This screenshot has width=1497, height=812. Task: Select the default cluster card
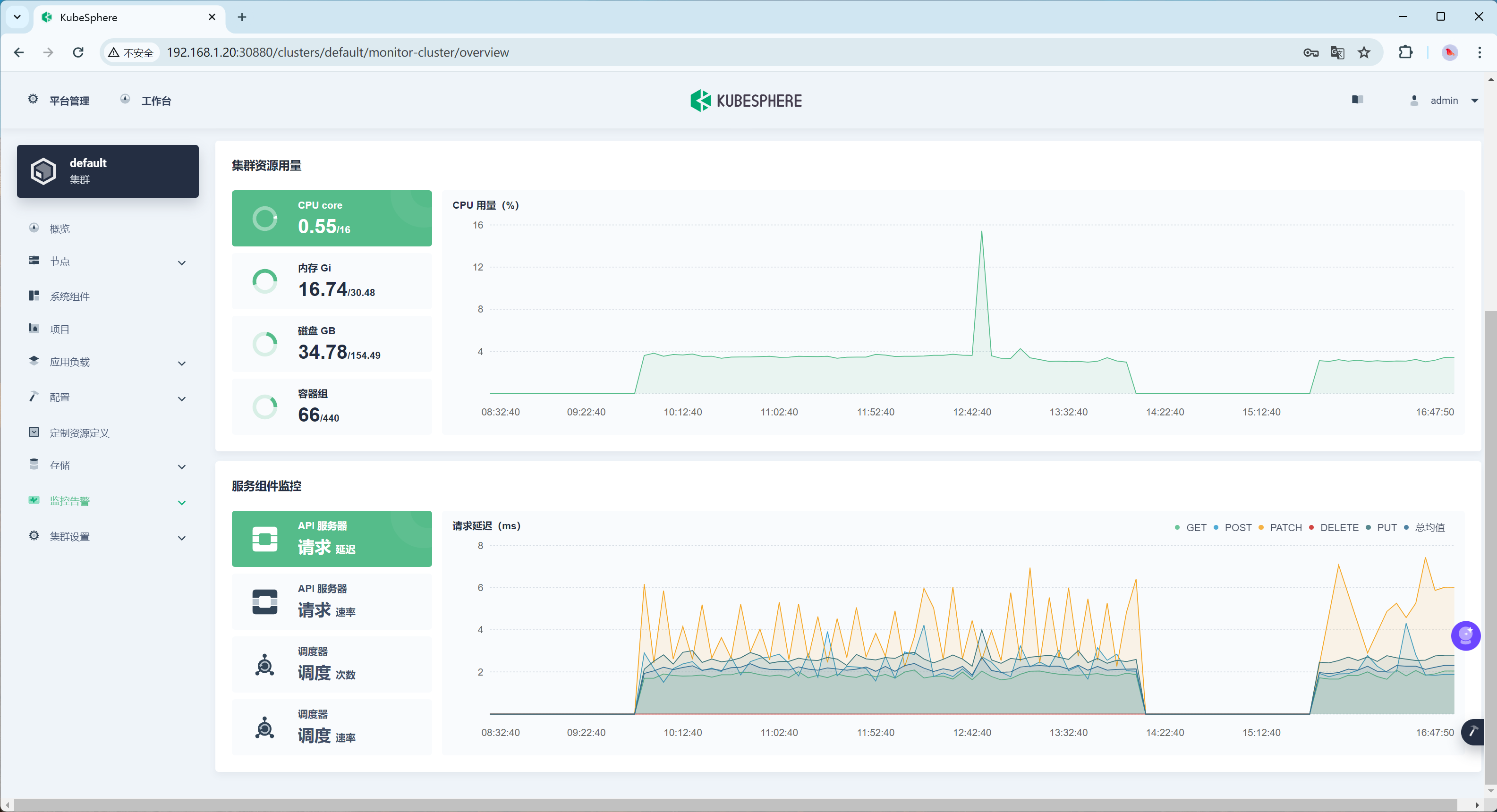point(108,171)
